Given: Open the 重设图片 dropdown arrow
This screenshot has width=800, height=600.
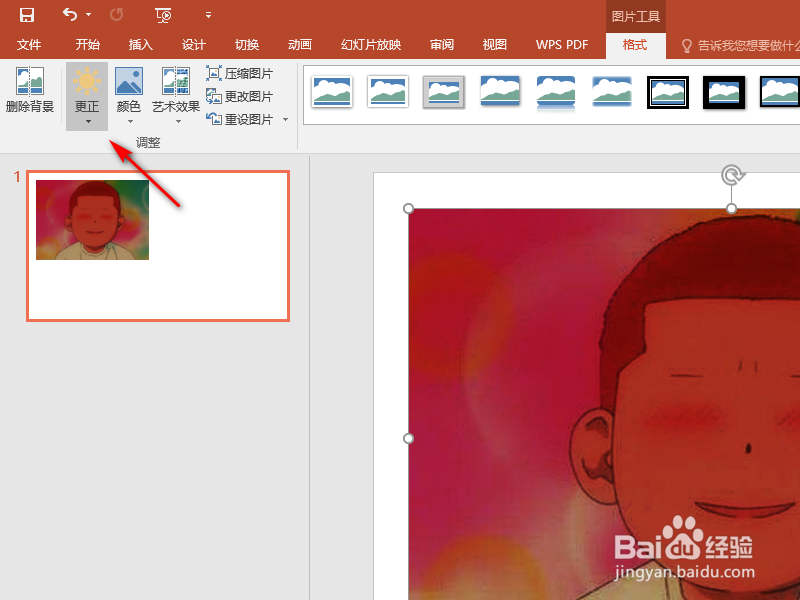Looking at the screenshot, I should tap(285, 119).
